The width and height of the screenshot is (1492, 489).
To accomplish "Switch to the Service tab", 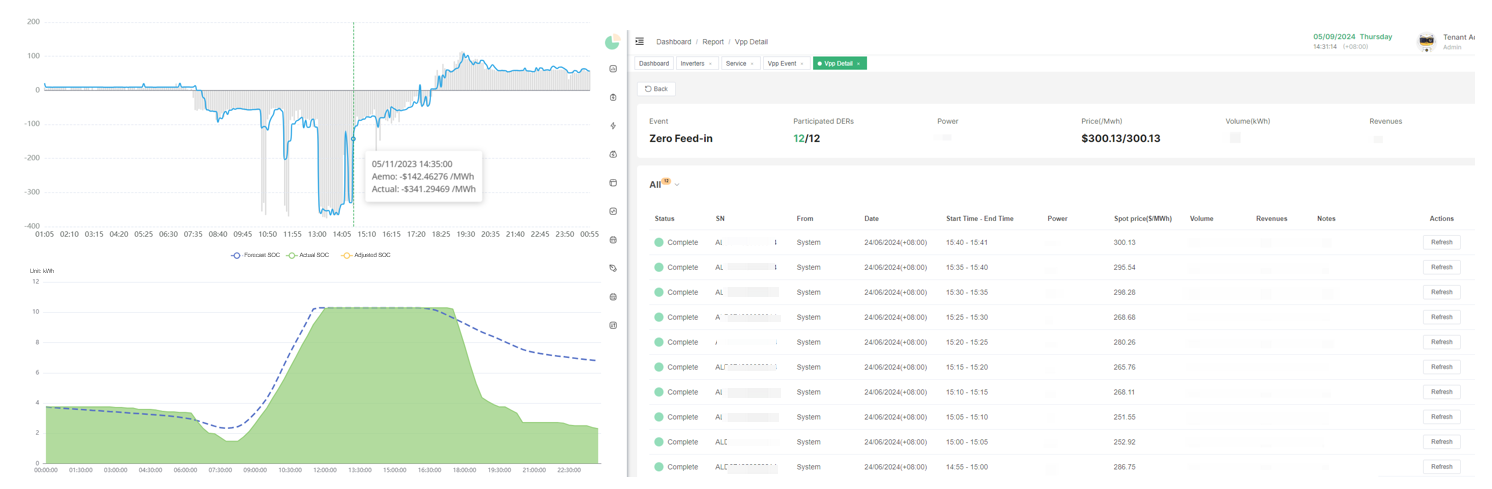I will click(x=740, y=63).
